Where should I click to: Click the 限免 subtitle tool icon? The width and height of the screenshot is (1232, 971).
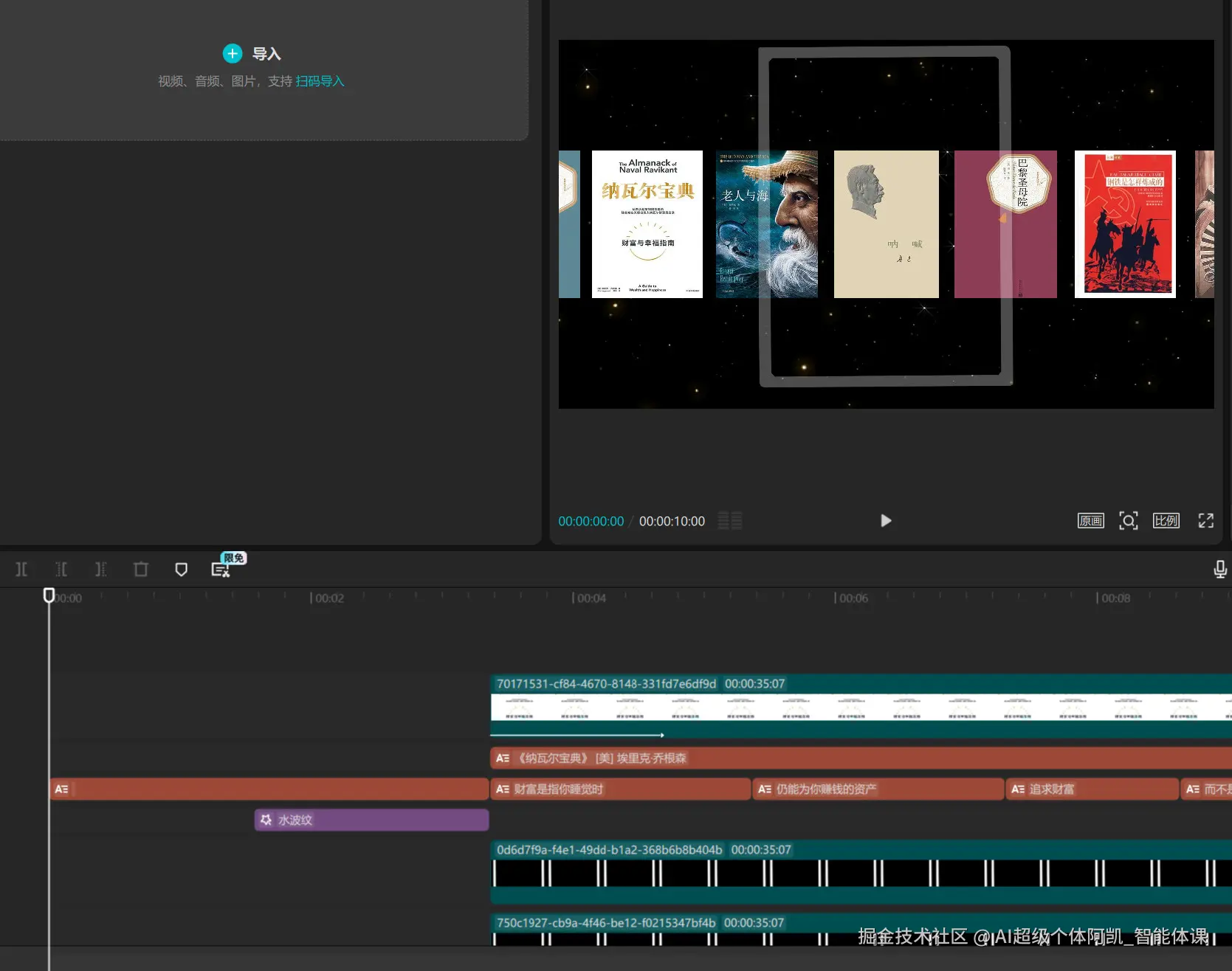pyautogui.click(x=221, y=570)
